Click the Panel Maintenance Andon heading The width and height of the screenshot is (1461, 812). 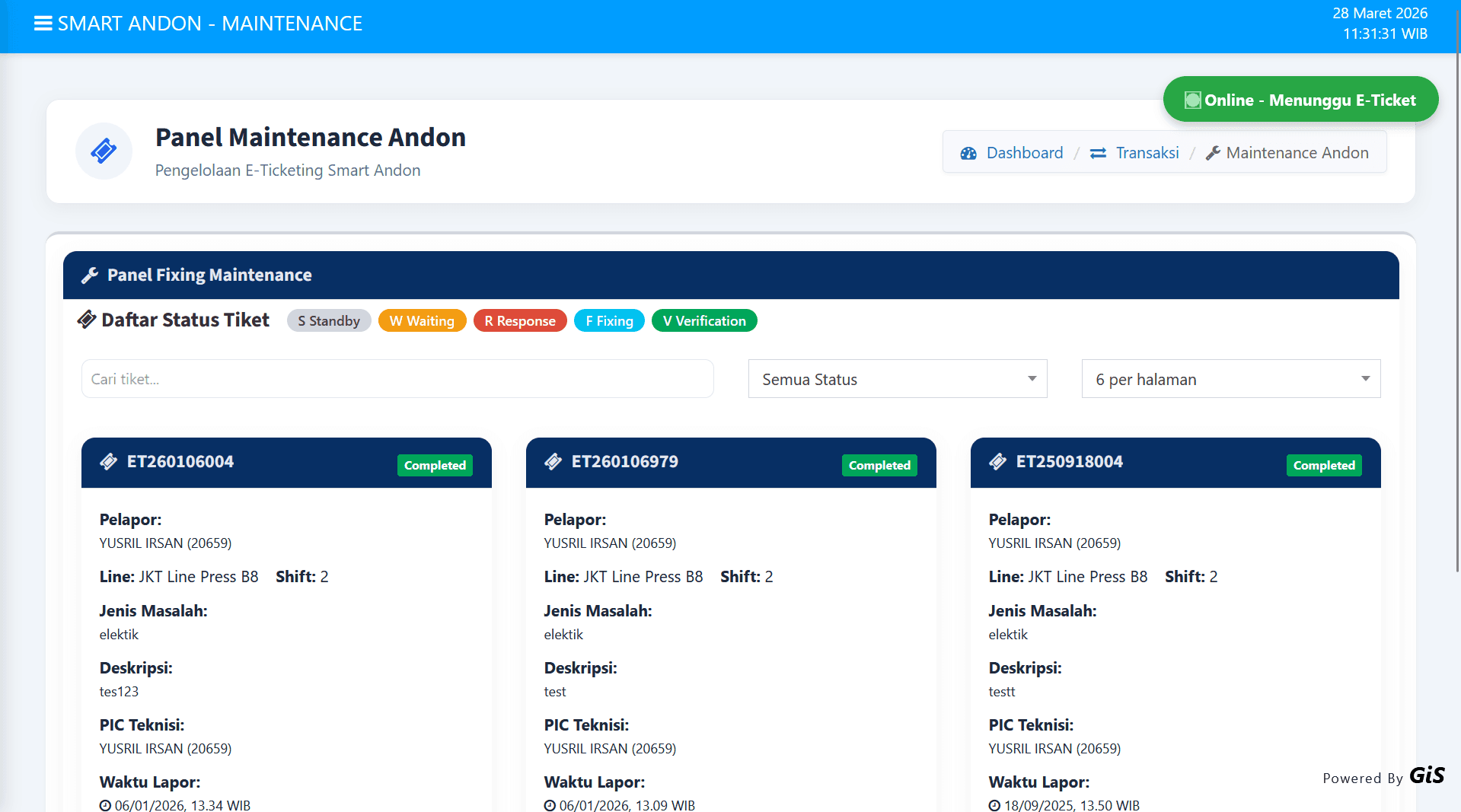[x=311, y=138]
